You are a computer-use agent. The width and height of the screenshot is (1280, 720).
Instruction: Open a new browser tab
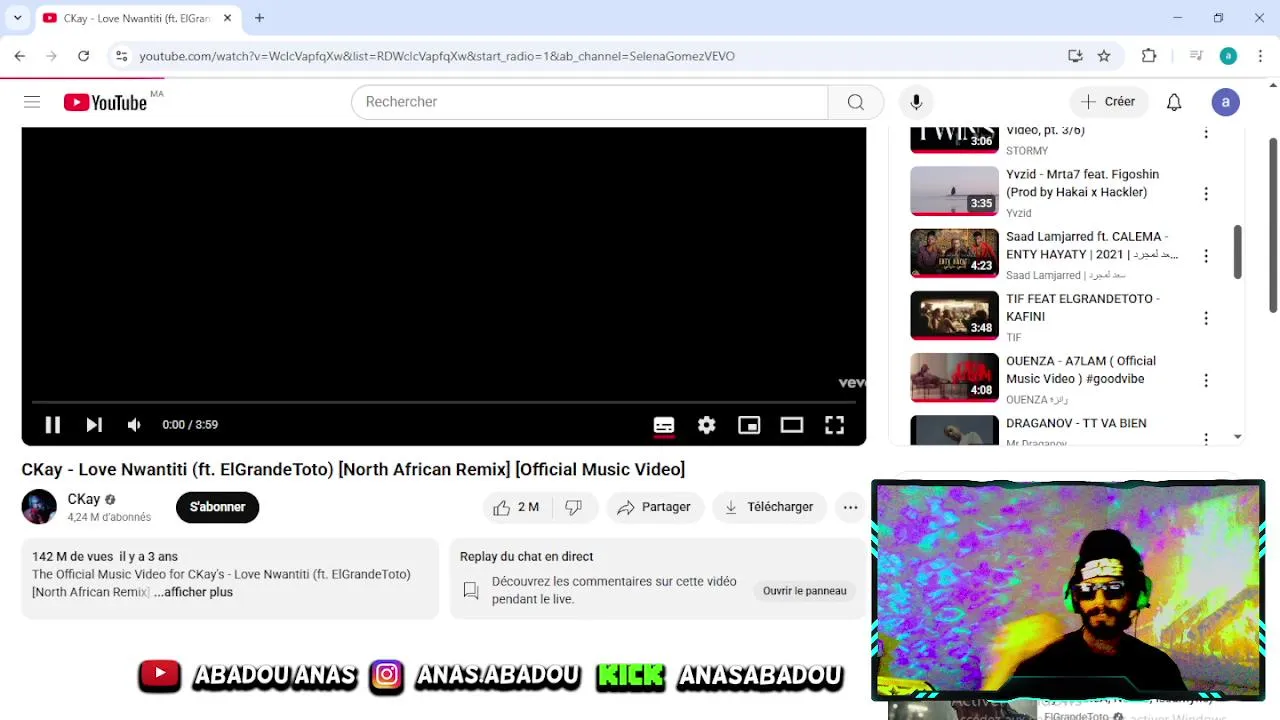(259, 18)
